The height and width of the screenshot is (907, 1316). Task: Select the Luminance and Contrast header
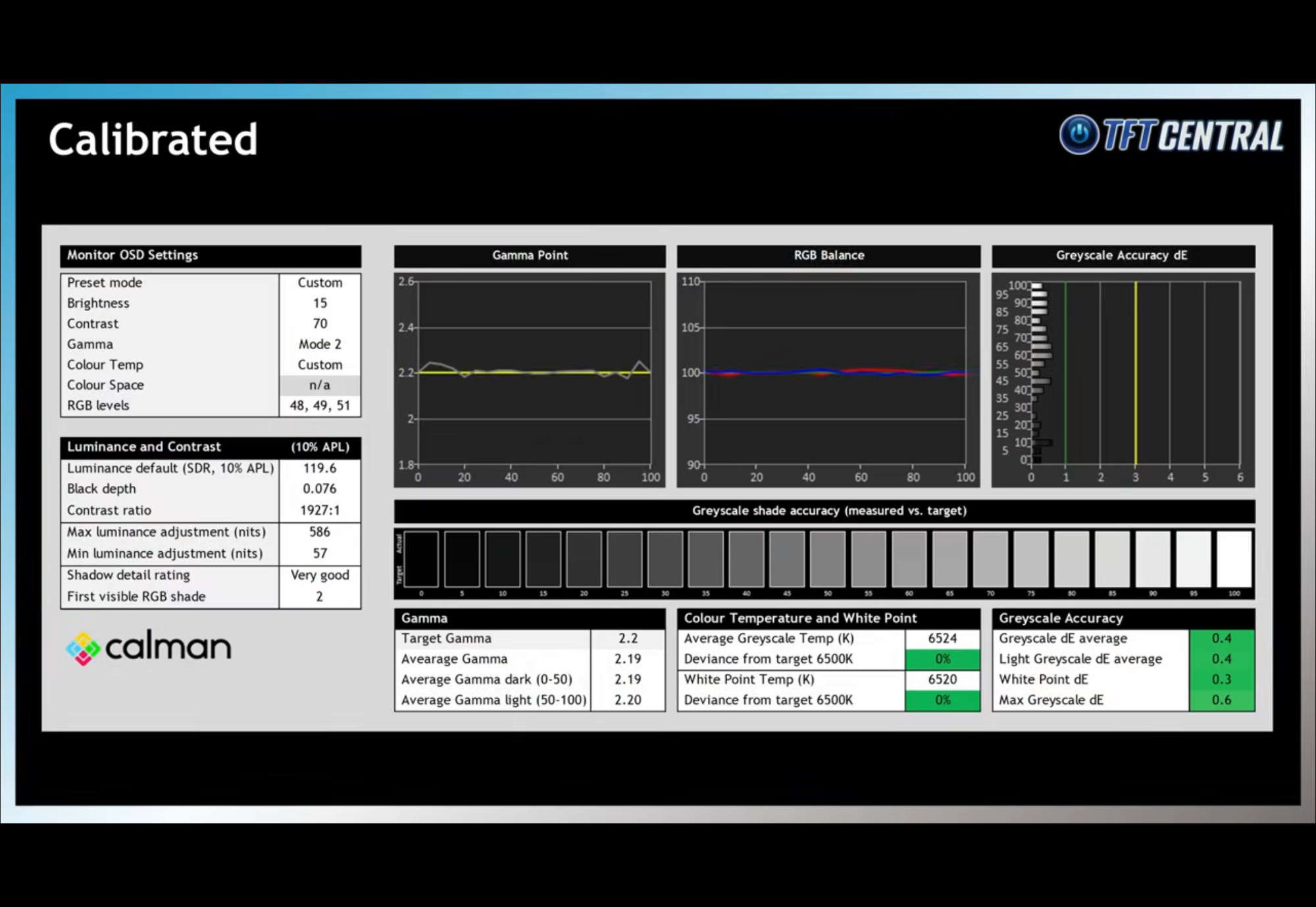tap(211, 447)
